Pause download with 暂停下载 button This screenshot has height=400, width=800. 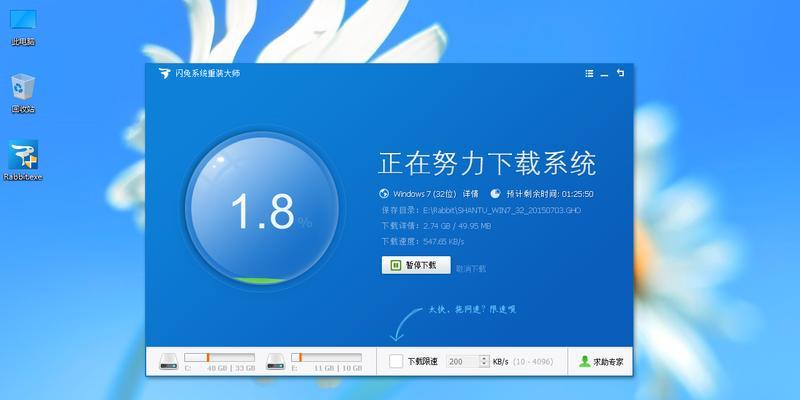coord(416,265)
